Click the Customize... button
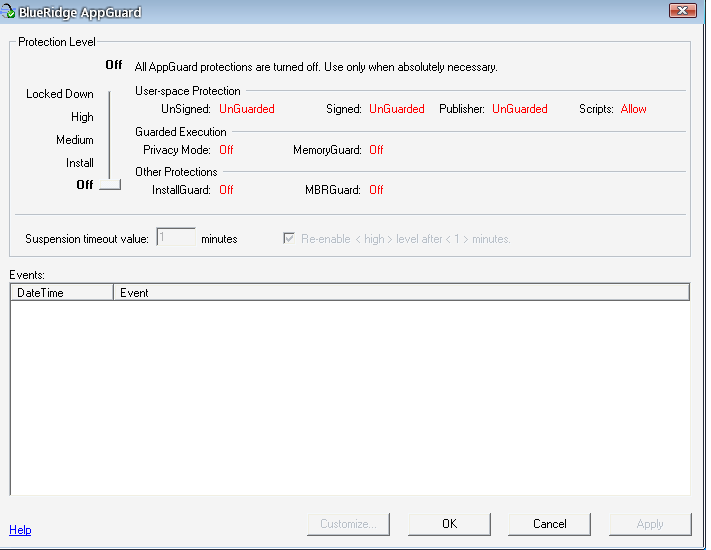 click(348, 524)
